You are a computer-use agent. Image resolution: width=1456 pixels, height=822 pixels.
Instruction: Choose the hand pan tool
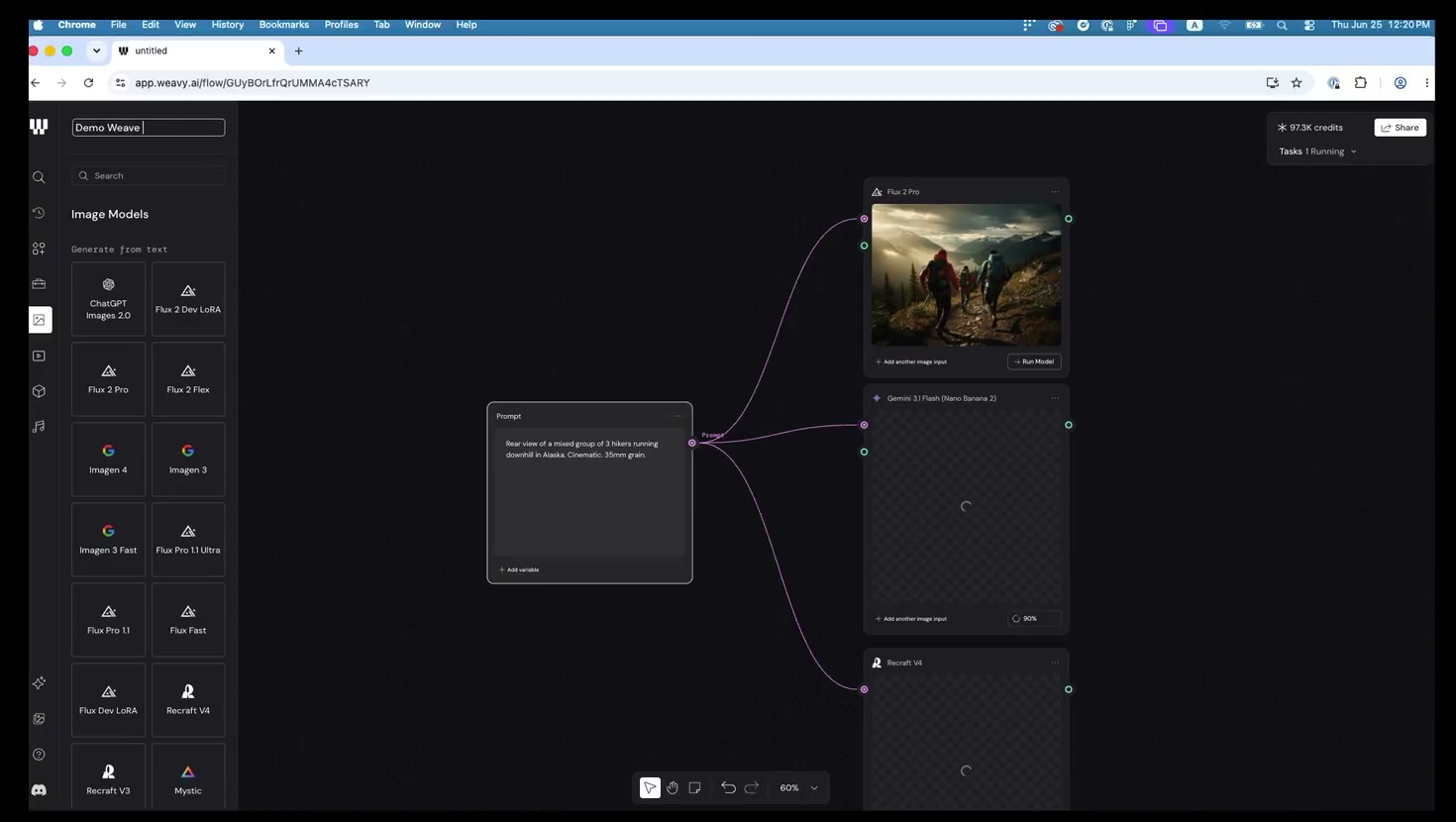coord(673,787)
